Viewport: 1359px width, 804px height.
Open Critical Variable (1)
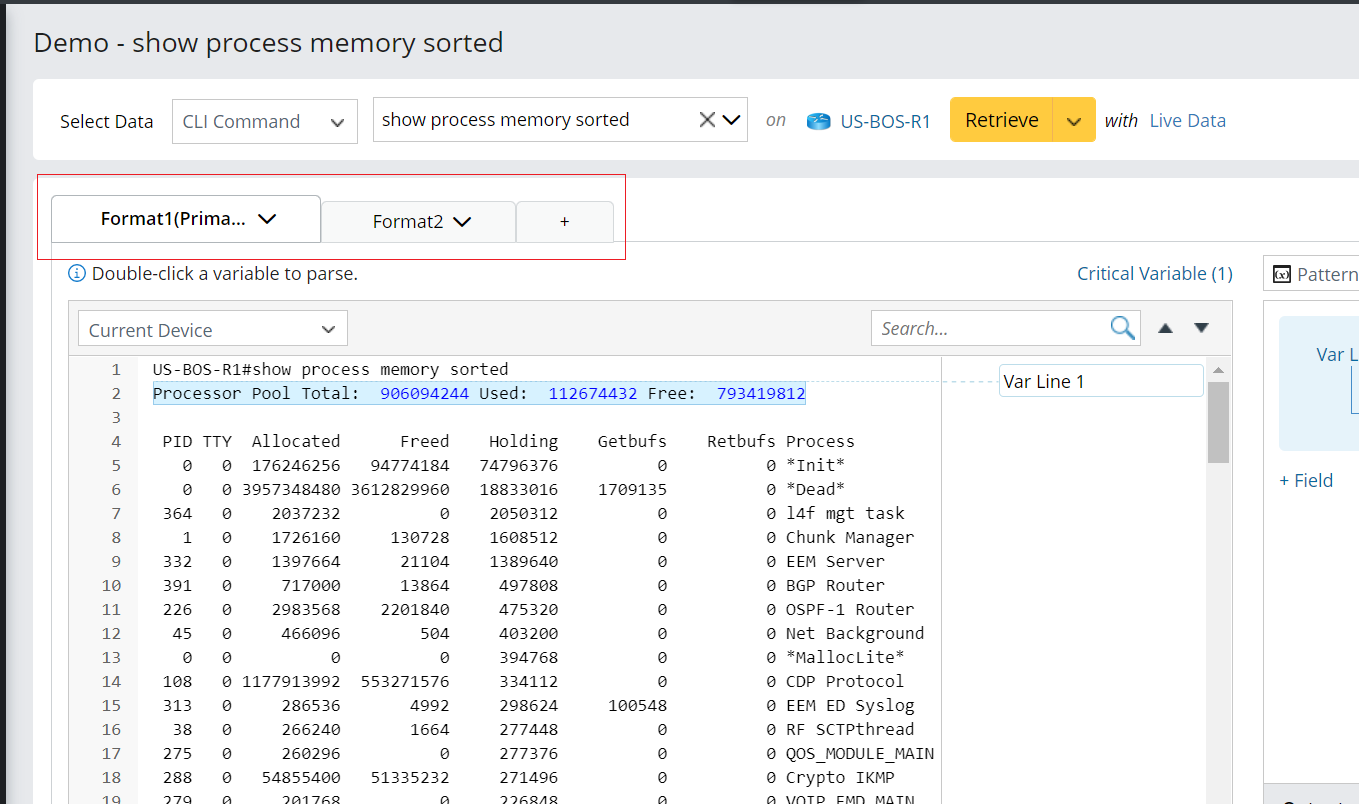(x=1154, y=273)
